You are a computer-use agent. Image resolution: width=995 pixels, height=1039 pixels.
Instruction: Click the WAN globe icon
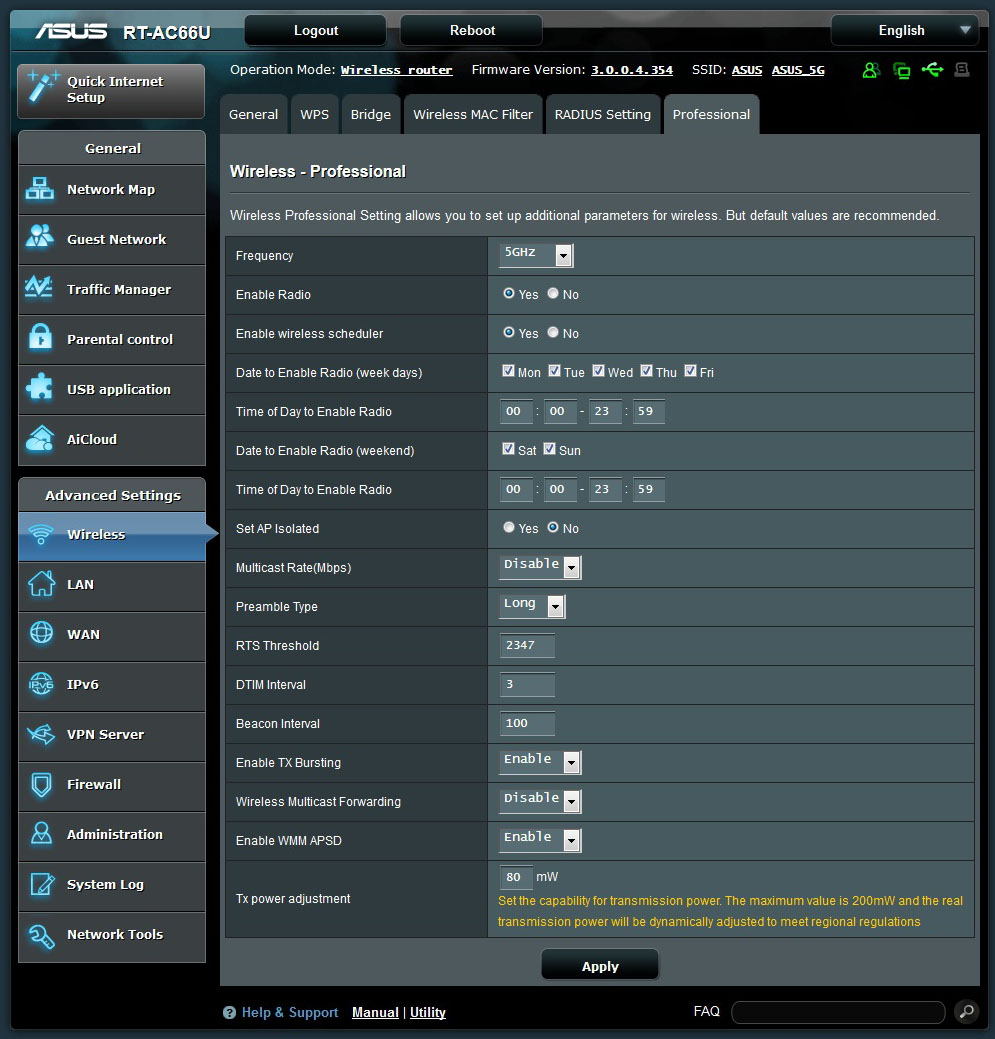41,633
